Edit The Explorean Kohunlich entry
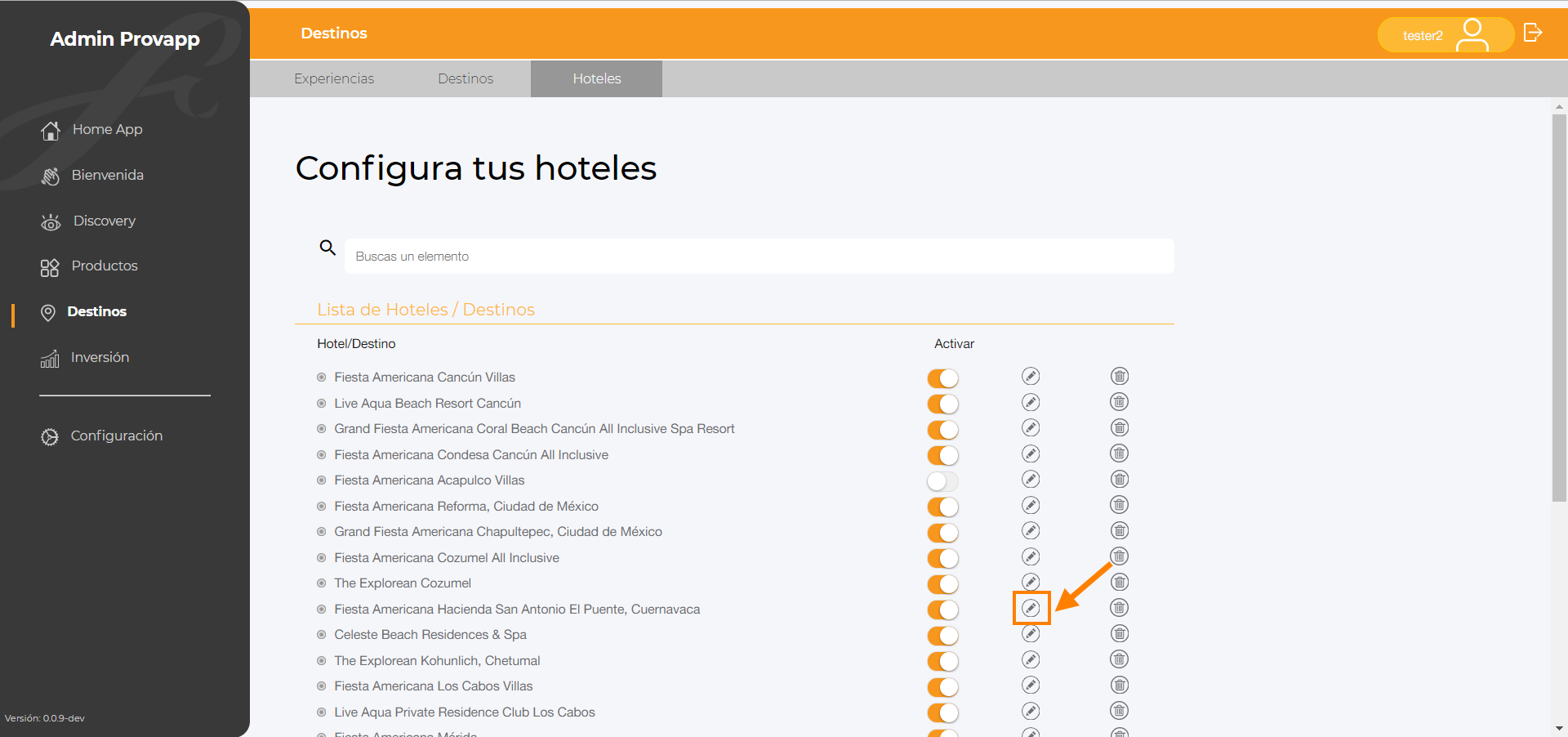Image resolution: width=1568 pixels, height=737 pixels. [1031, 659]
